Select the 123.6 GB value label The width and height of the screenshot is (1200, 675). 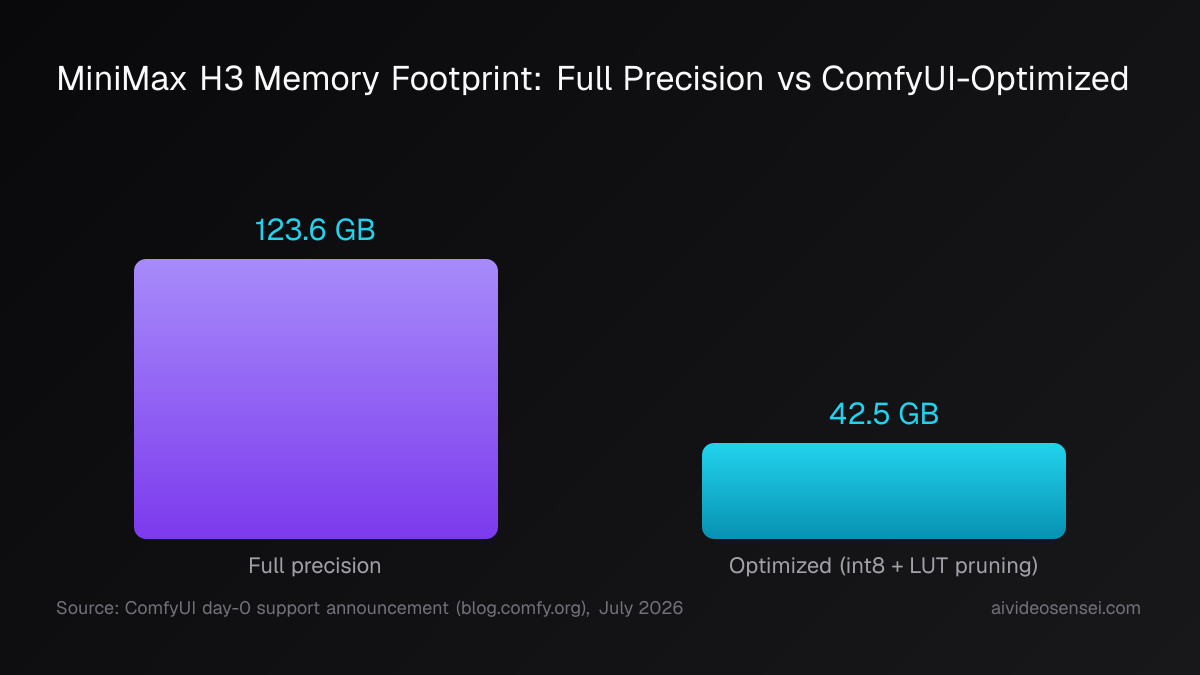tap(315, 230)
